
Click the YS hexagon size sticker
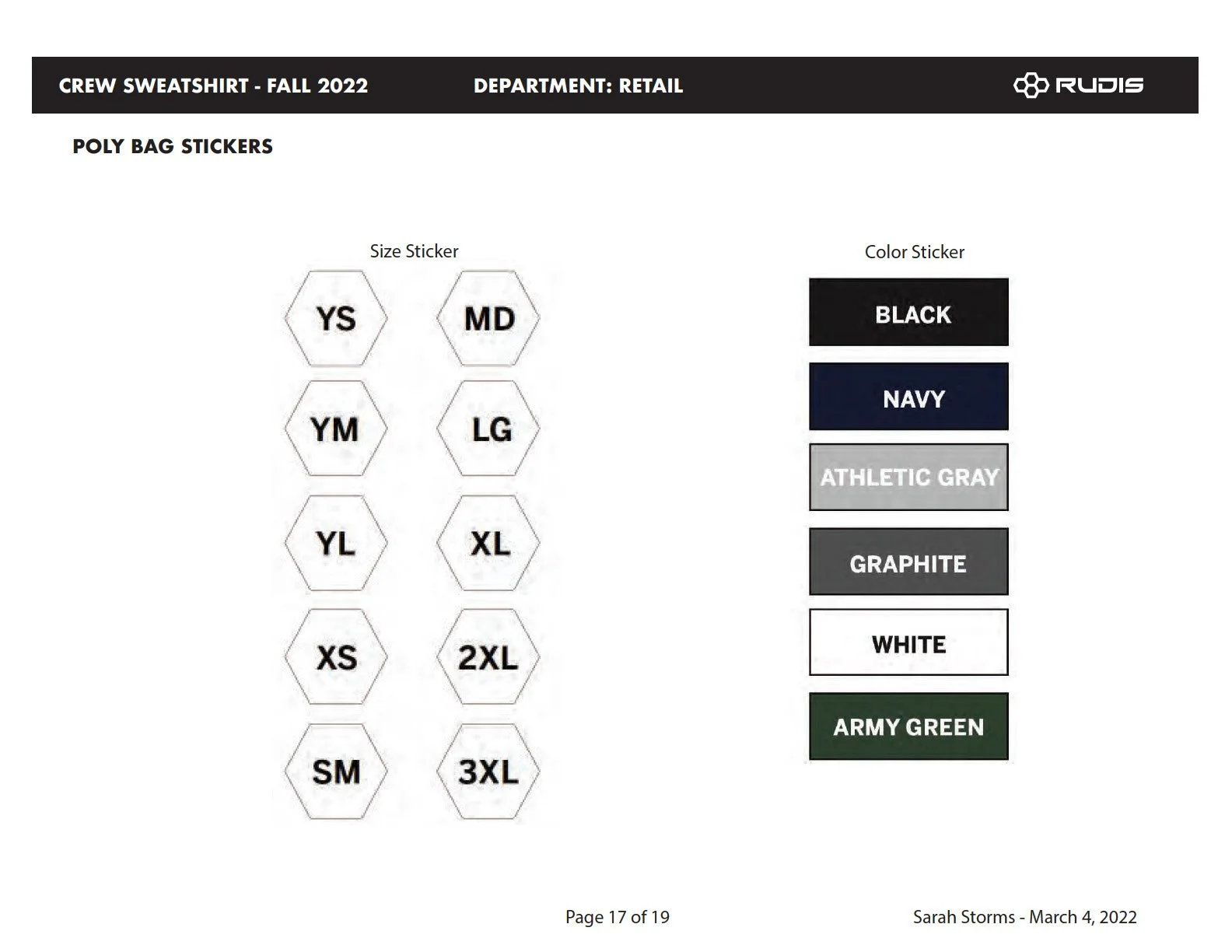[x=336, y=319]
